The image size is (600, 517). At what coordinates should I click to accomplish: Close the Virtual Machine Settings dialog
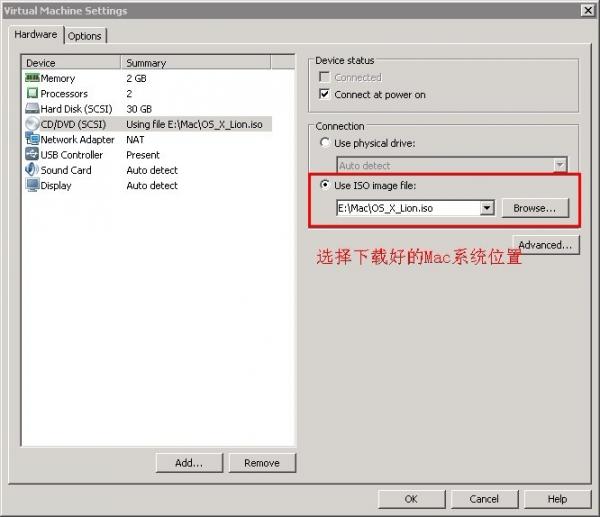(x=587, y=10)
